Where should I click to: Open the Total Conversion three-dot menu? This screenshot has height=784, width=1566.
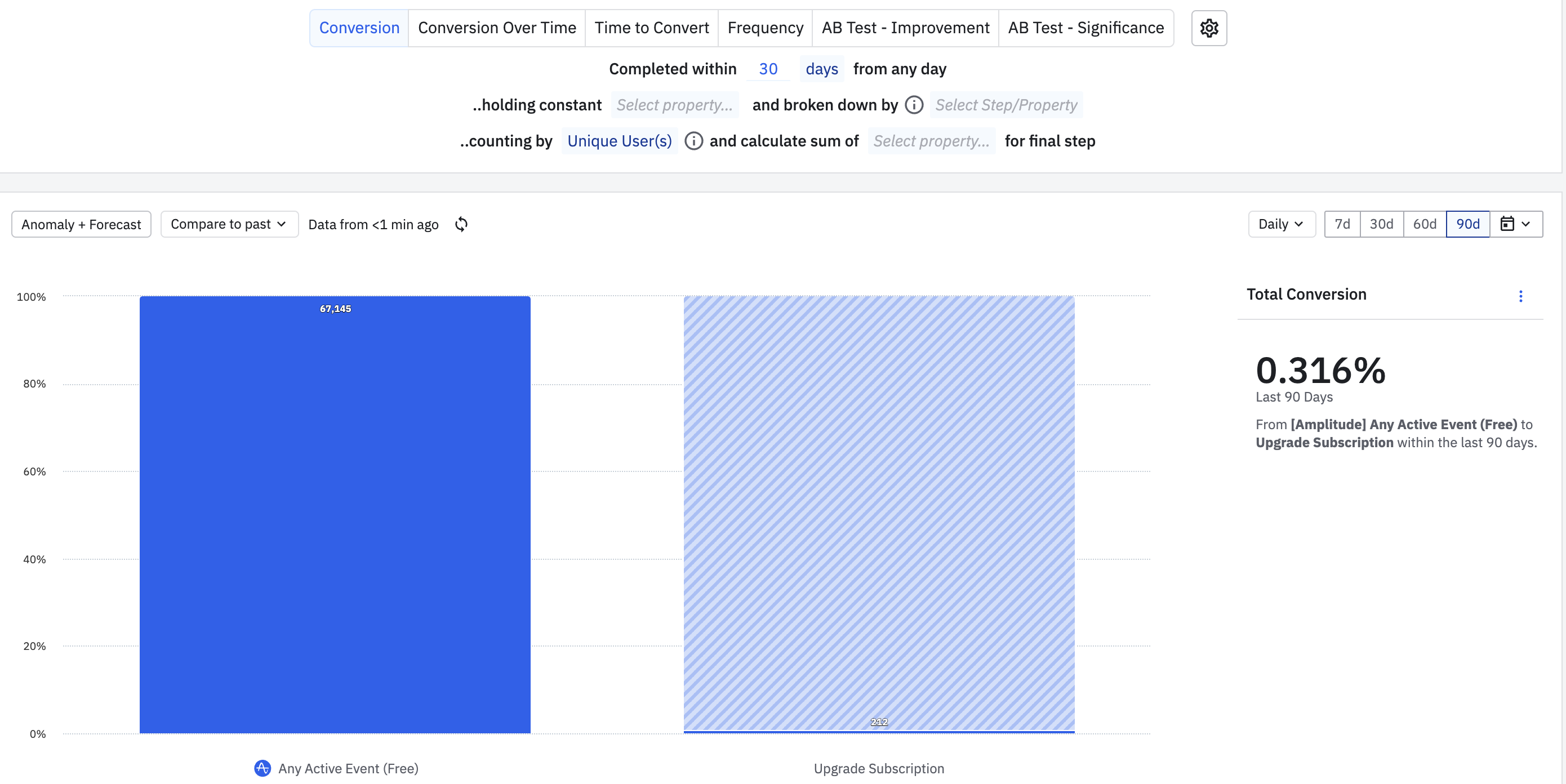point(1520,296)
